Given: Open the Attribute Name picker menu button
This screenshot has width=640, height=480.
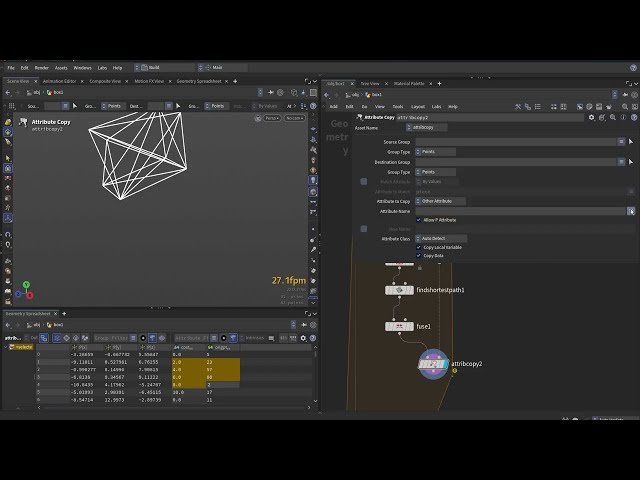Looking at the screenshot, I should coord(631,211).
